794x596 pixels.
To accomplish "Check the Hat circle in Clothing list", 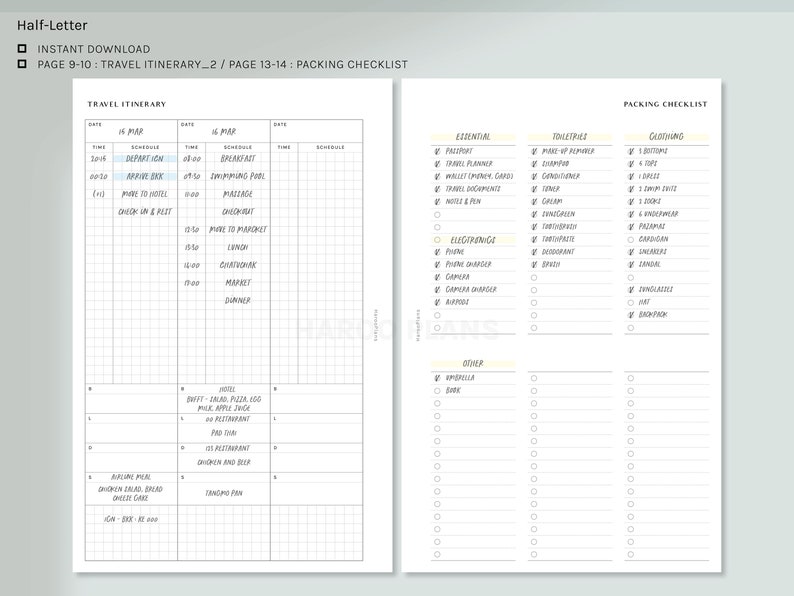I will (630, 302).
